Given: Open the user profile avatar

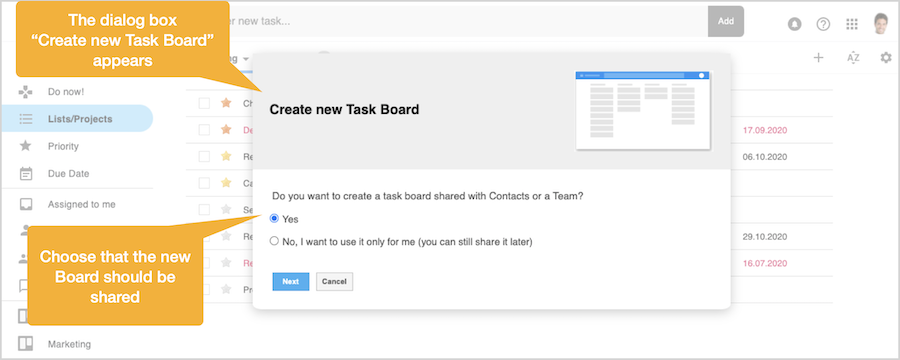Looking at the screenshot, I should coord(880,24).
